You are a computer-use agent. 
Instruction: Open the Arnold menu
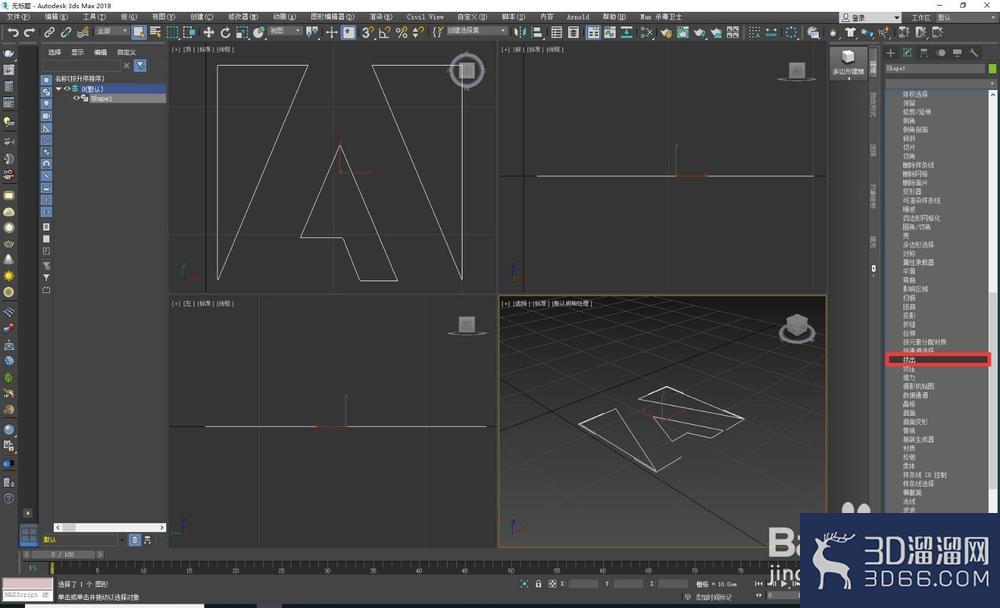coord(578,17)
